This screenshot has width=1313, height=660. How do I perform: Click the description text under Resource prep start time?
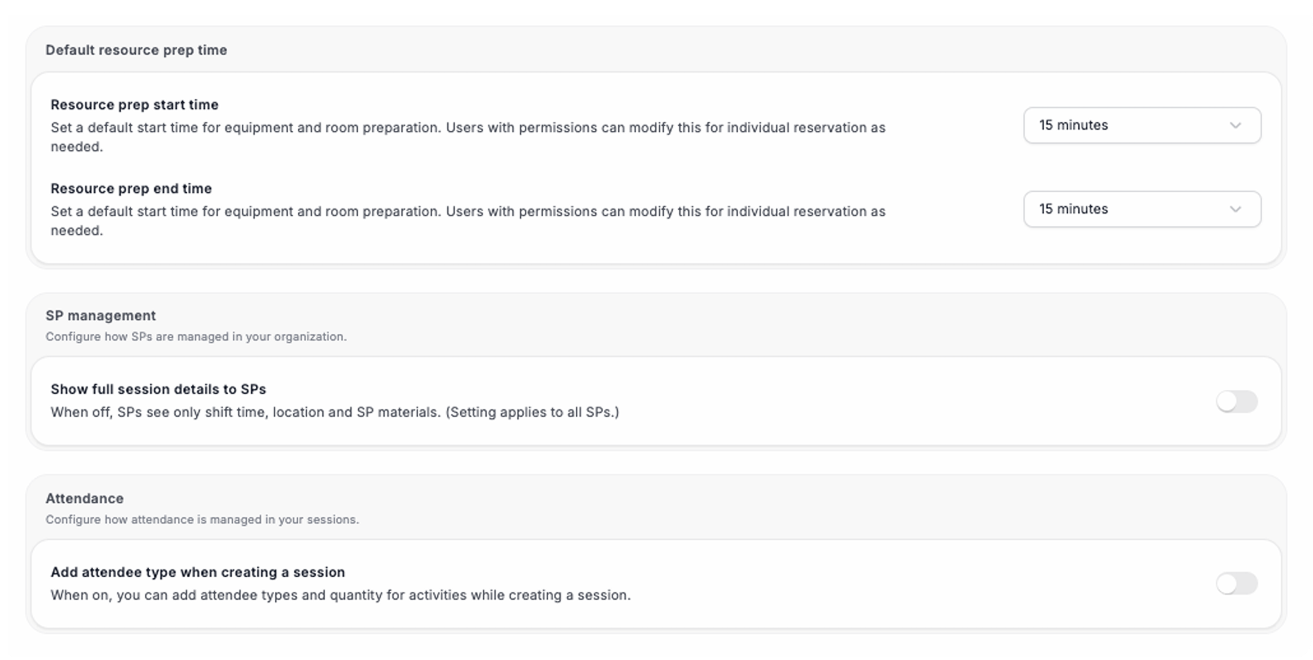468,137
